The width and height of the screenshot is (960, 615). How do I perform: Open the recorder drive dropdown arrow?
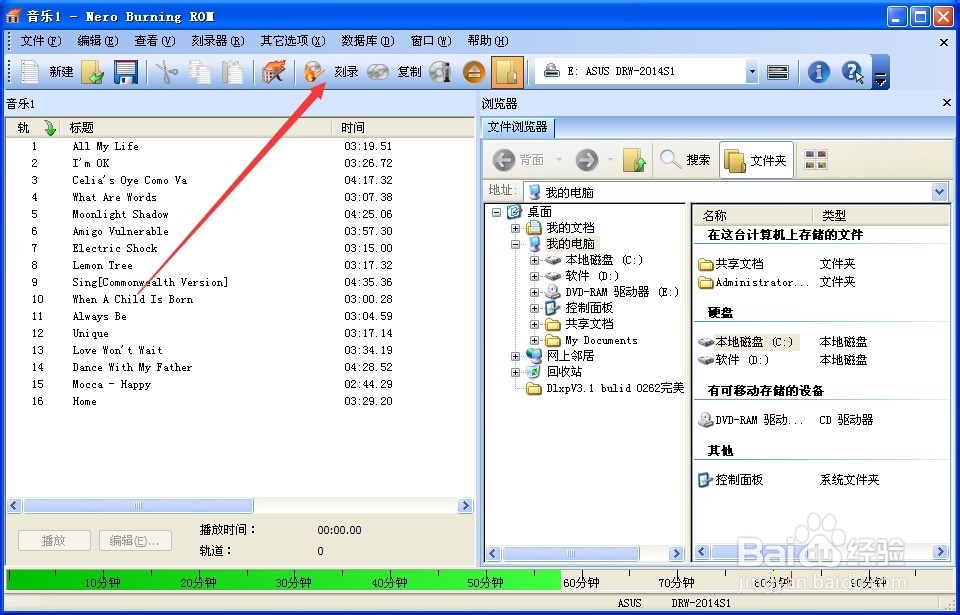[752, 72]
